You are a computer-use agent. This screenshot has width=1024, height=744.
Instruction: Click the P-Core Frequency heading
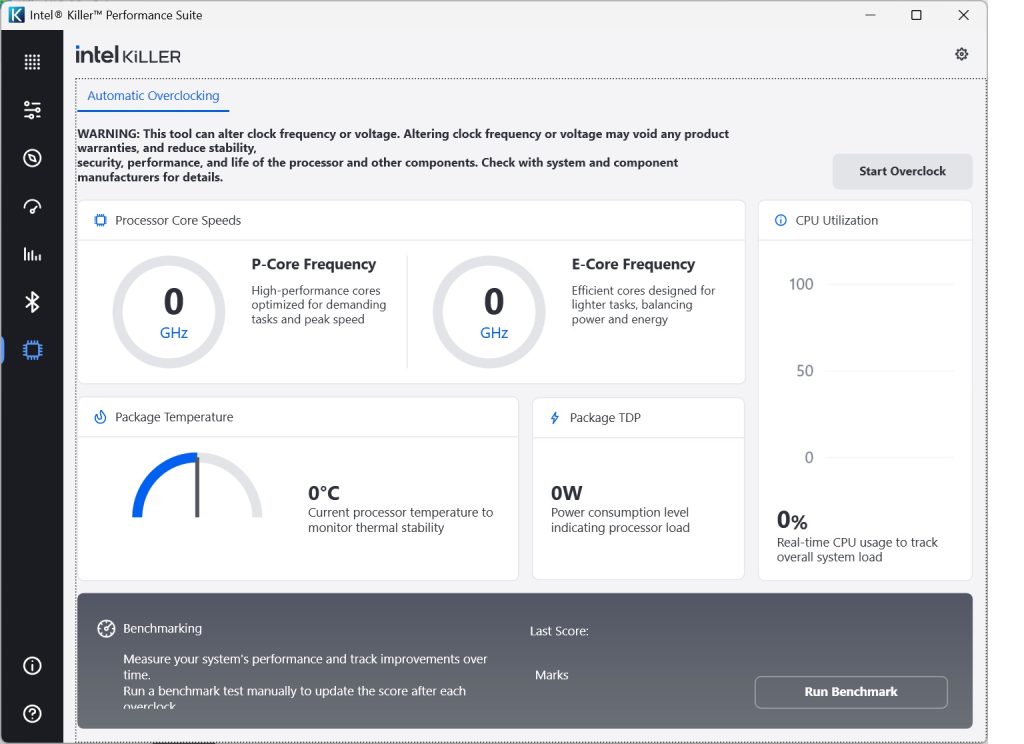click(x=313, y=264)
